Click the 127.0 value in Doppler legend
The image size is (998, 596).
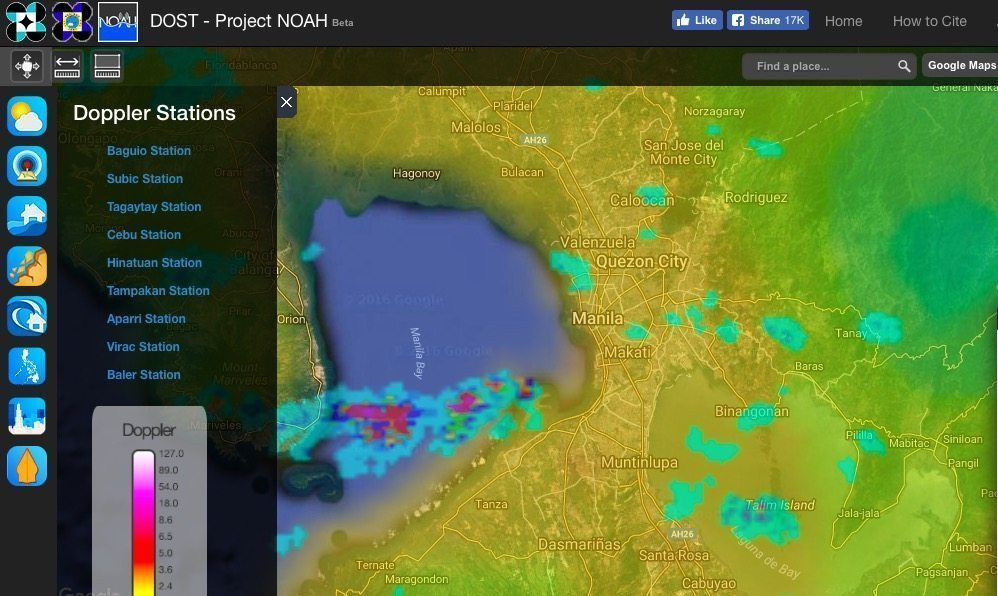coord(171,453)
